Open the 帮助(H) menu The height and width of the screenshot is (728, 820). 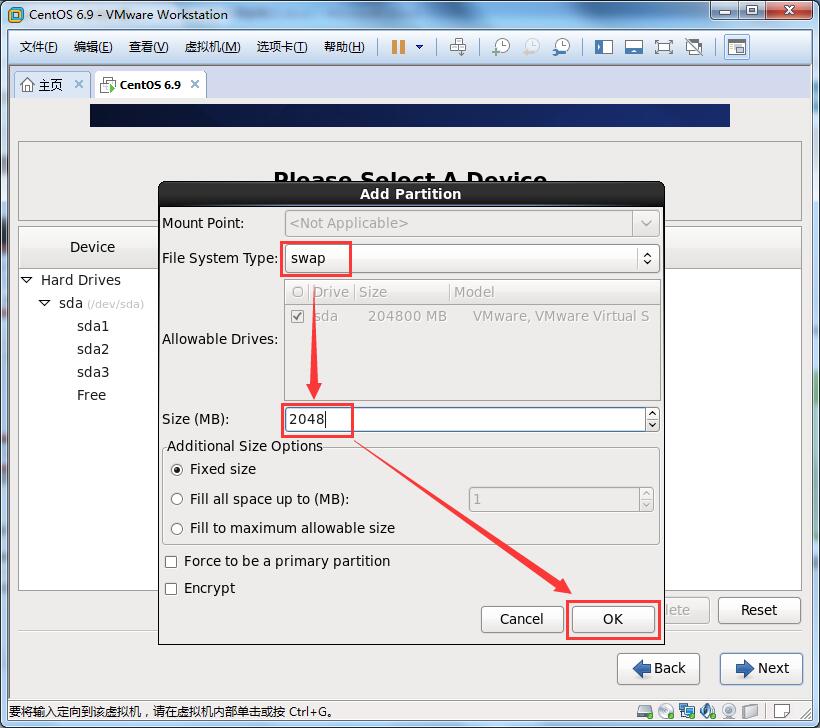(x=344, y=47)
